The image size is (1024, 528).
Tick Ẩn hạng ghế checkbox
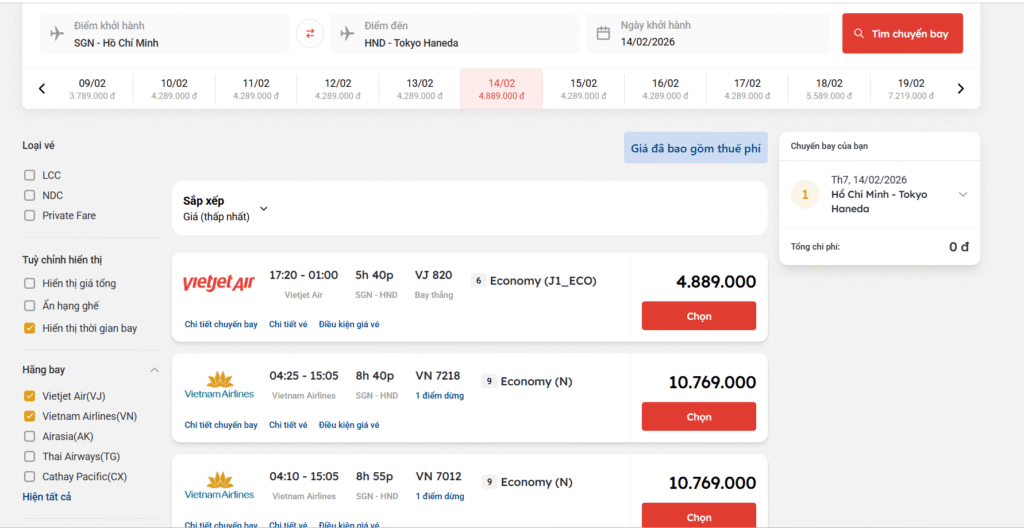pyautogui.click(x=29, y=306)
